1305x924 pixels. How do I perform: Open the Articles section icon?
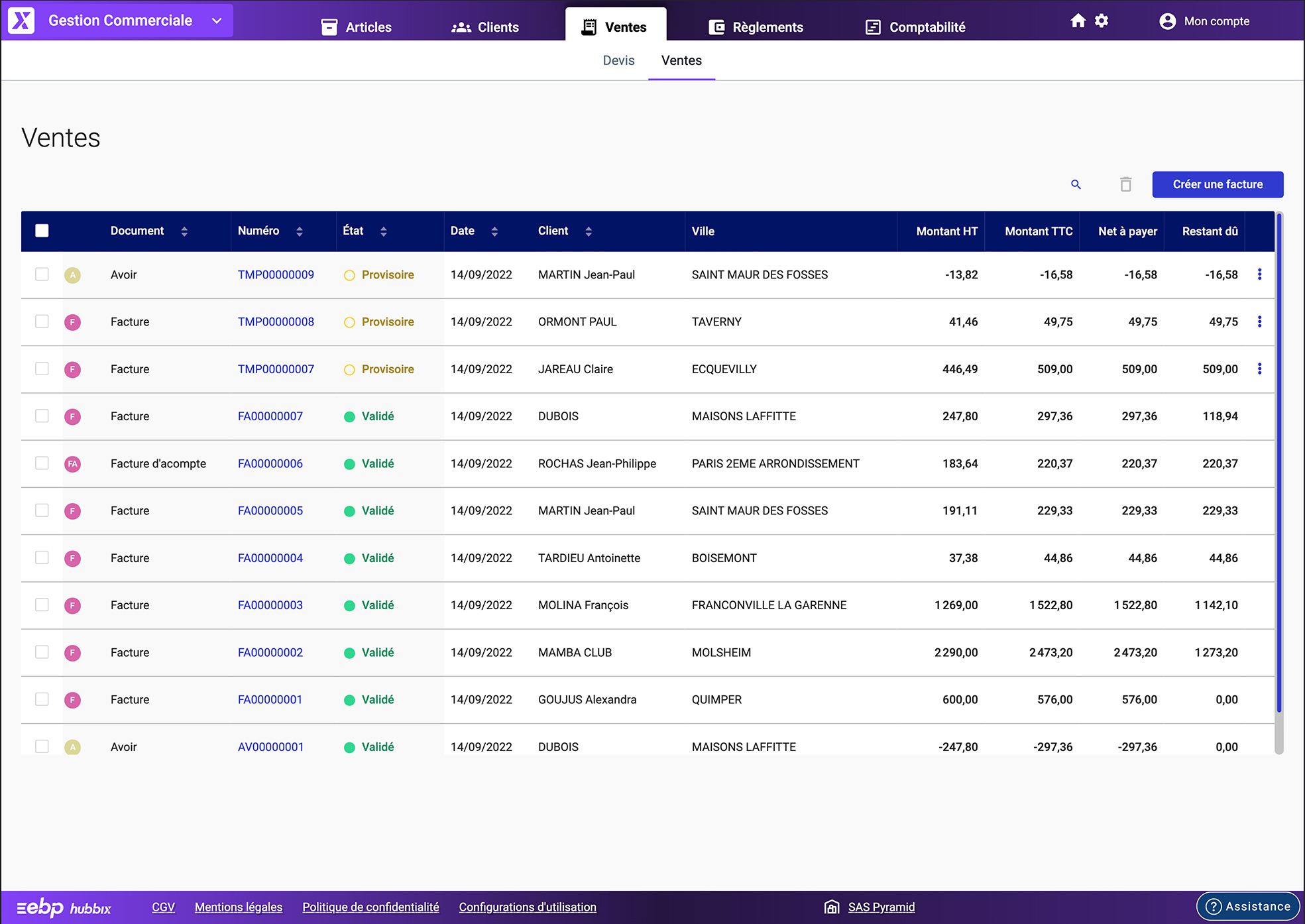329,27
